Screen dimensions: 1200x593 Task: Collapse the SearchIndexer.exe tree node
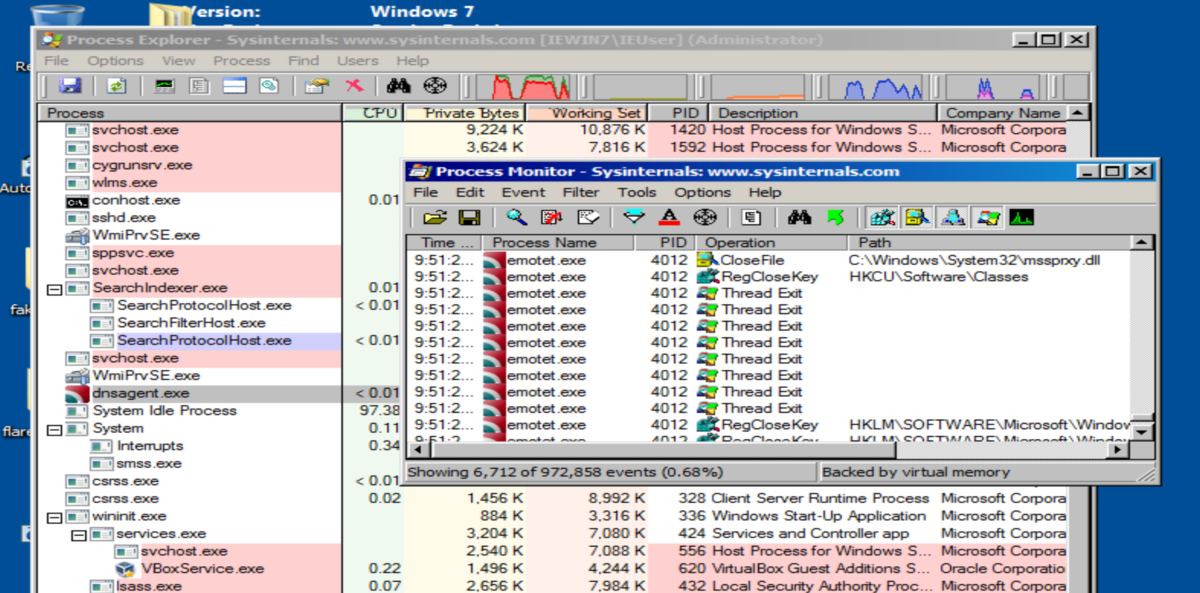54,288
